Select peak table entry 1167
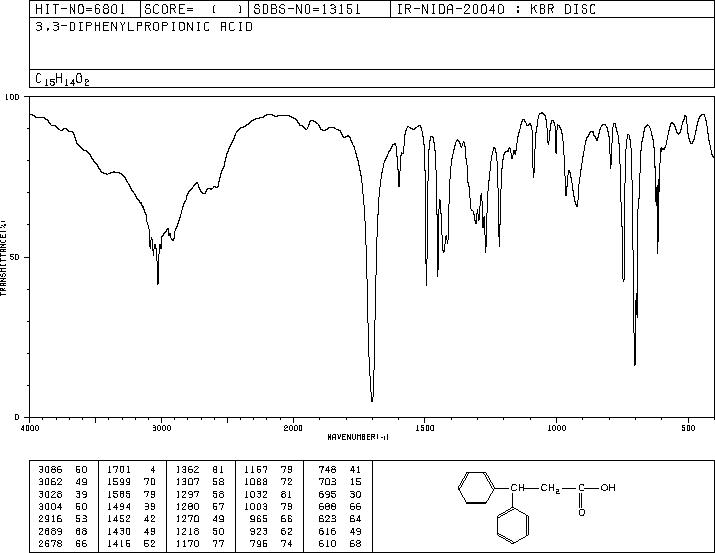715x553 pixels. click(x=269, y=470)
